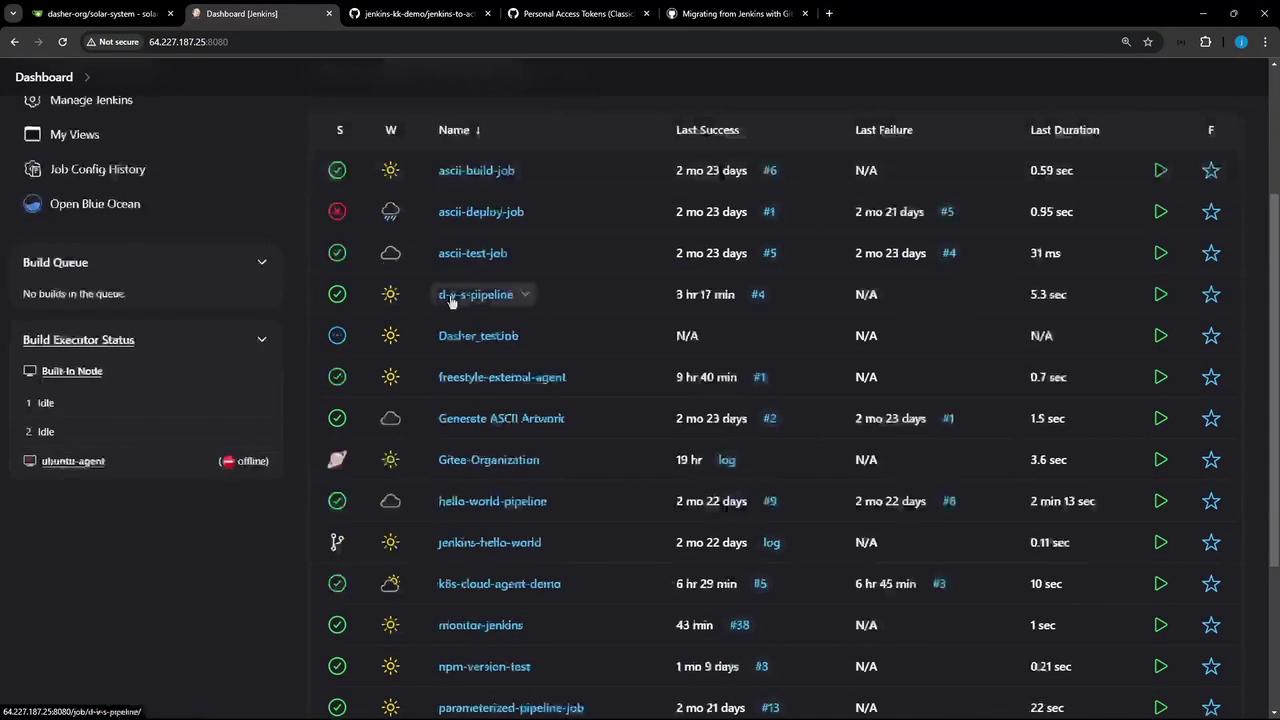Sort jobs by Last Success column header
Image resolution: width=1280 pixels, height=720 pixels.
tap(707, 130)
